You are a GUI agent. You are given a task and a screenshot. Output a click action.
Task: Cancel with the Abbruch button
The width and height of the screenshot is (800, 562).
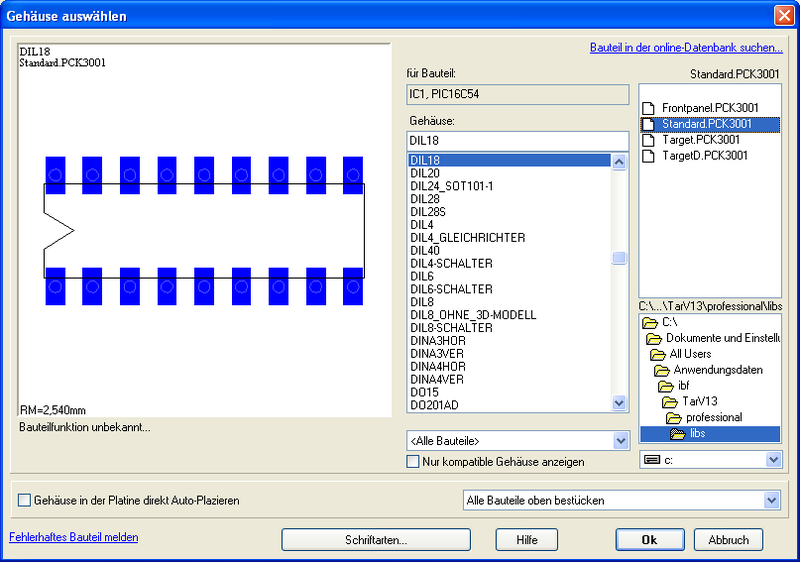pos(728,540)
